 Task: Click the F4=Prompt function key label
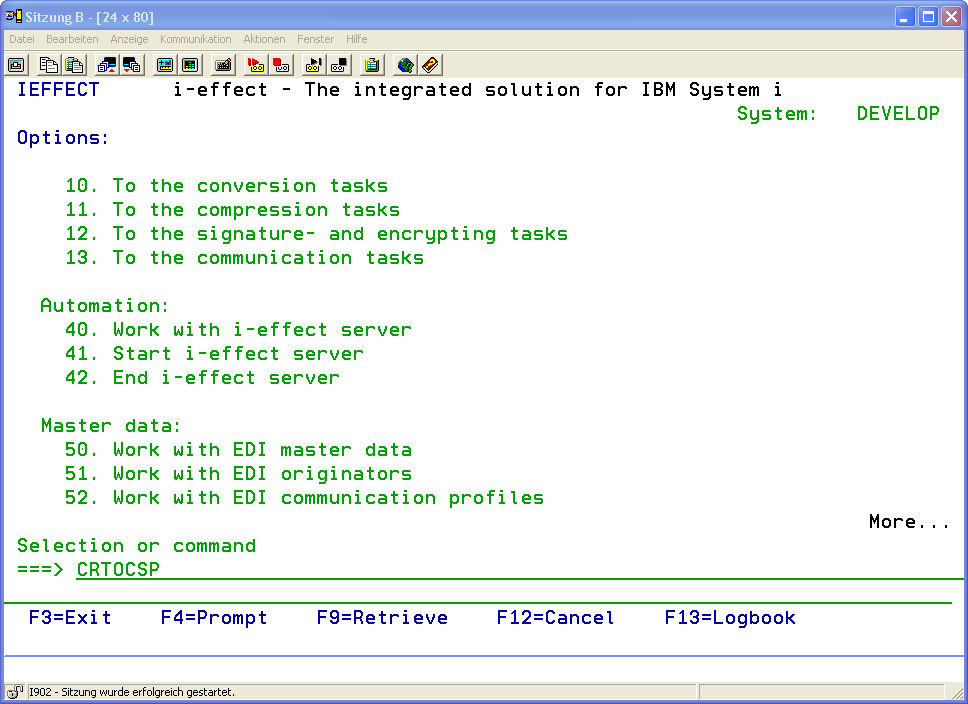click(214, 618)
